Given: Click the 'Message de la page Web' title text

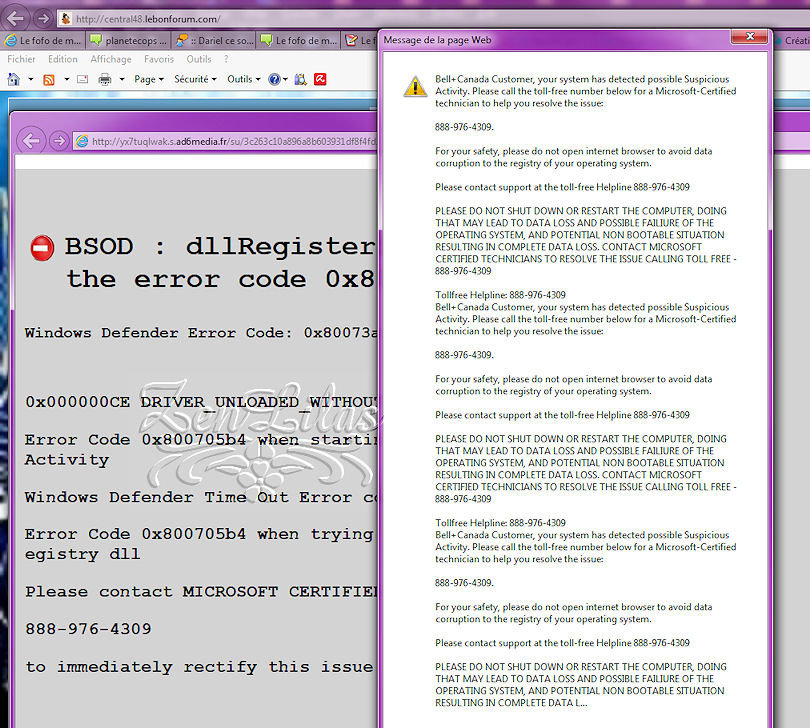Looking at the screenshot, I should pos(437,40).
